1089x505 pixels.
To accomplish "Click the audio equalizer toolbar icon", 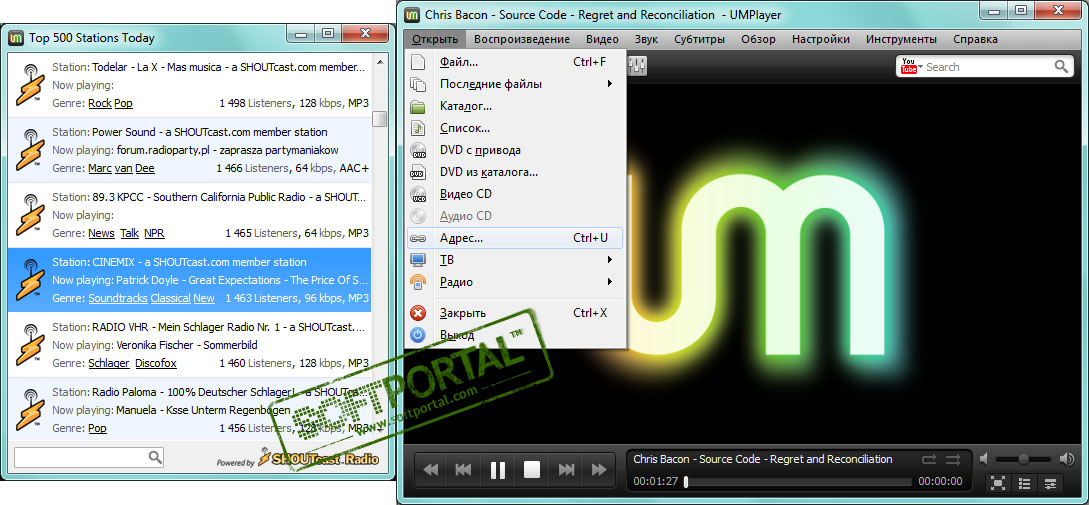I will [637, 67].
